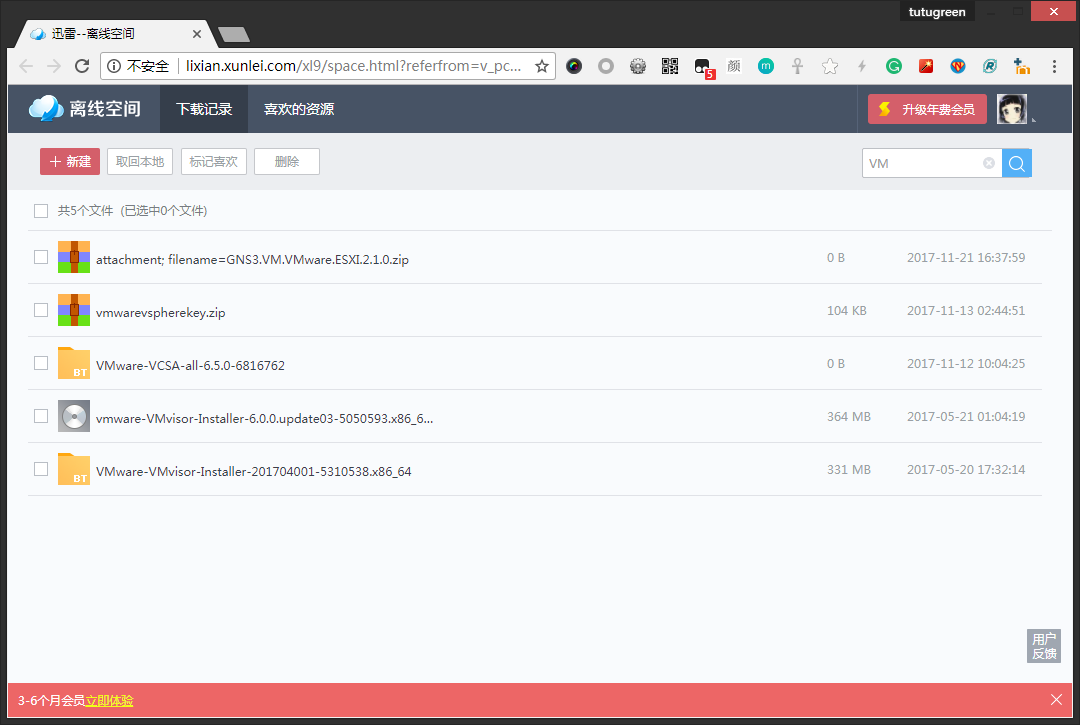Open the gear-shaped extension icon
The height and width of the screenshot is (725, 1080).
[x=638, y=66]
